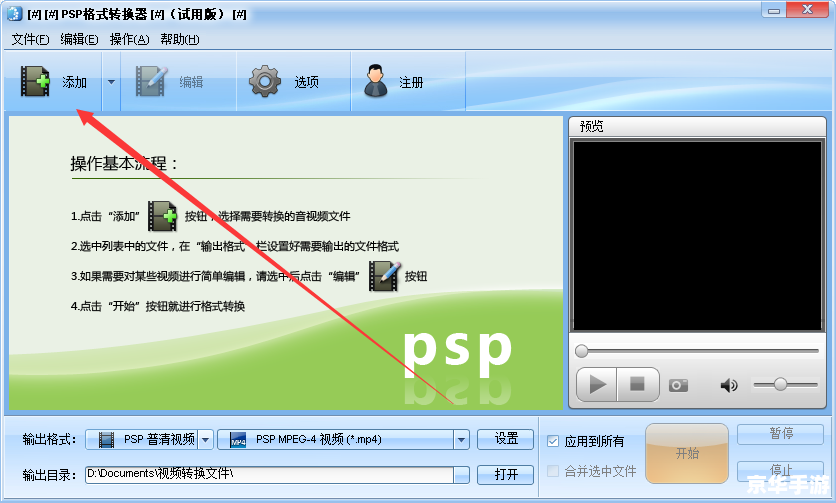Click the 设置 button
Screen dimensions: 836x503
coord(505,439)
